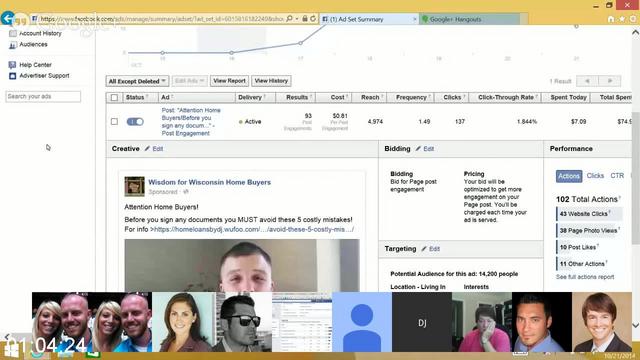Click the View Report button
Viewport: 640px width, 360px height.
click(x=229, y=81)
